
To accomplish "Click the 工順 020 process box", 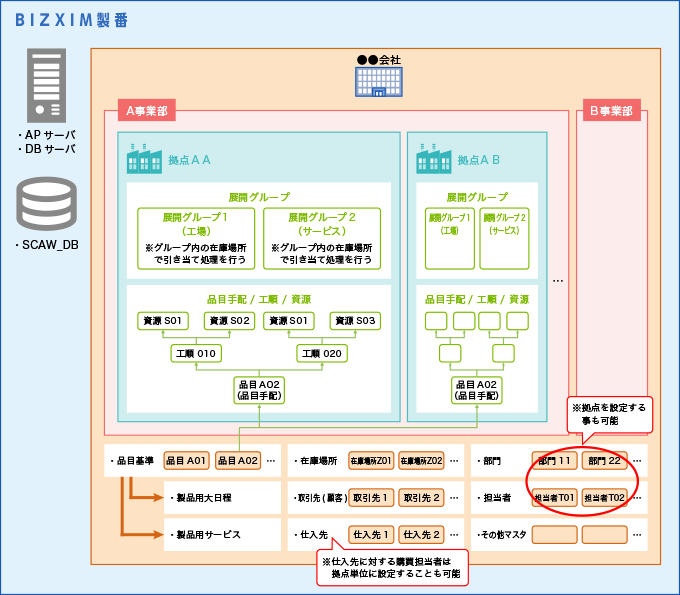I will (x=322, y=353).
